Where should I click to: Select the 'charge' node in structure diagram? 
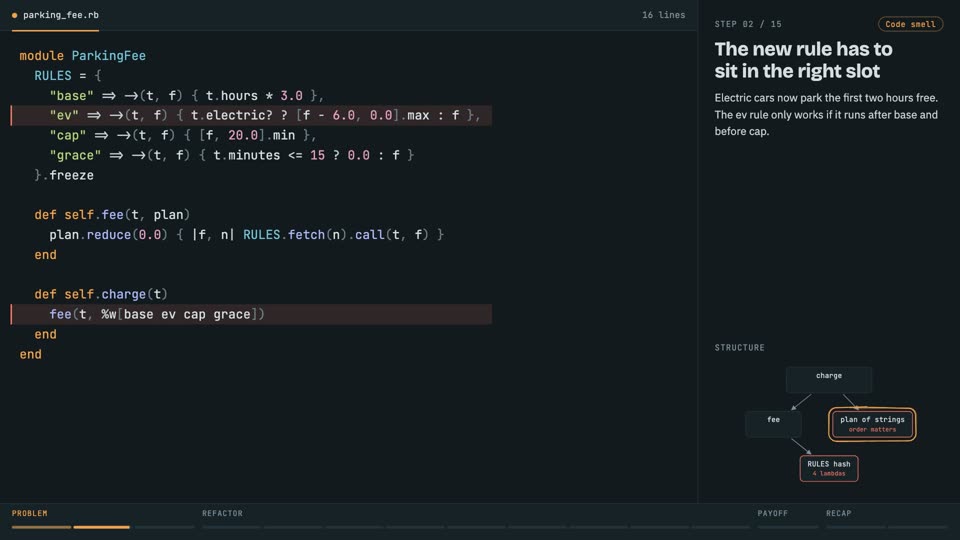(828, 380)
